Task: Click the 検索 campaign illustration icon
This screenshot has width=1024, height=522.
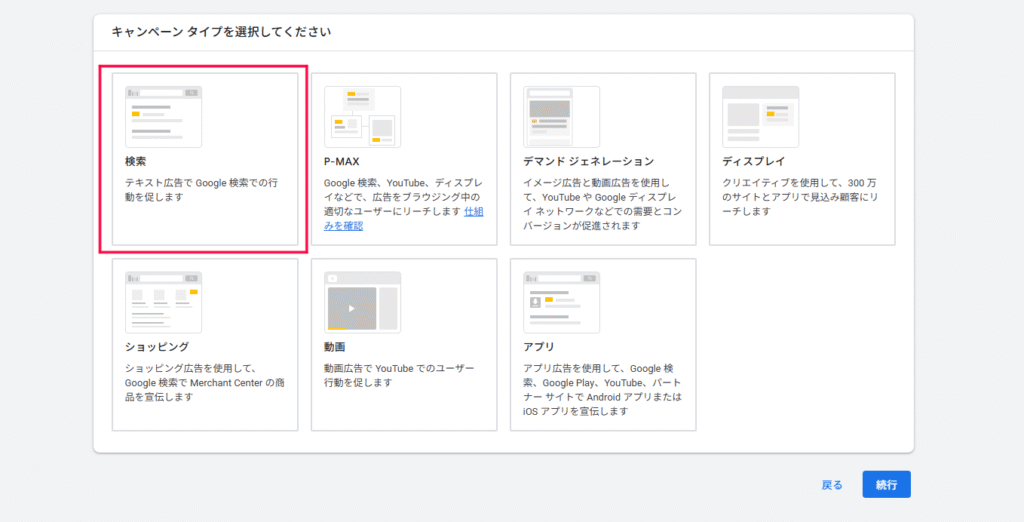Action: click(163, 117)
